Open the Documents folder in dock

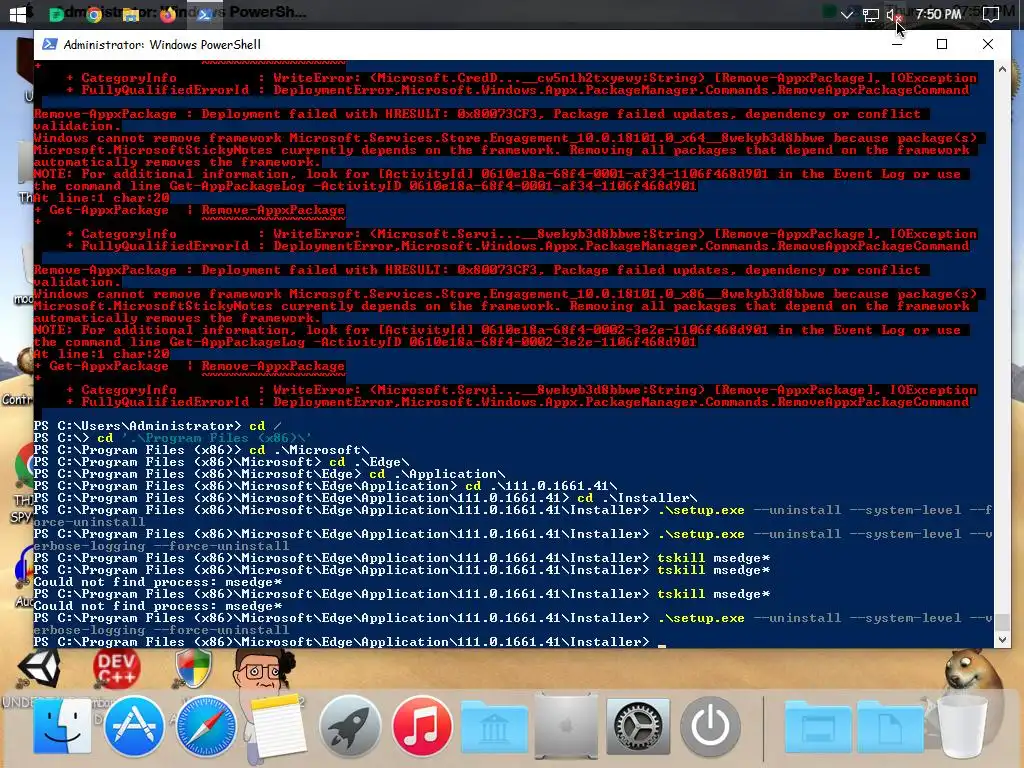coord(890,728)
